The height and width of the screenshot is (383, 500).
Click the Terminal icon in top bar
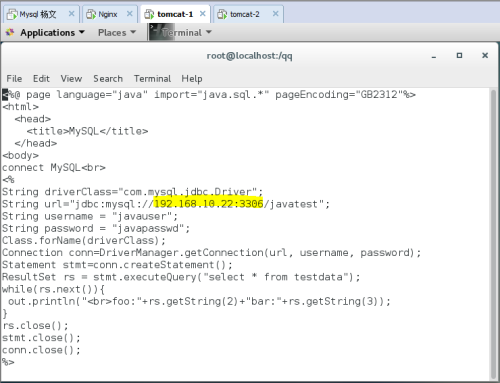161,32
